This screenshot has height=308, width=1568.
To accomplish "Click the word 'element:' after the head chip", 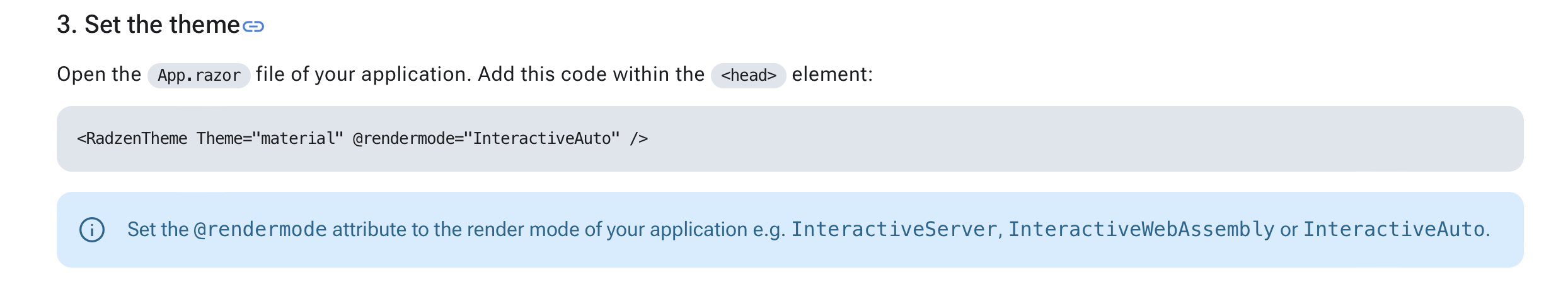I will pyautogui.click(x=833, y=74).
